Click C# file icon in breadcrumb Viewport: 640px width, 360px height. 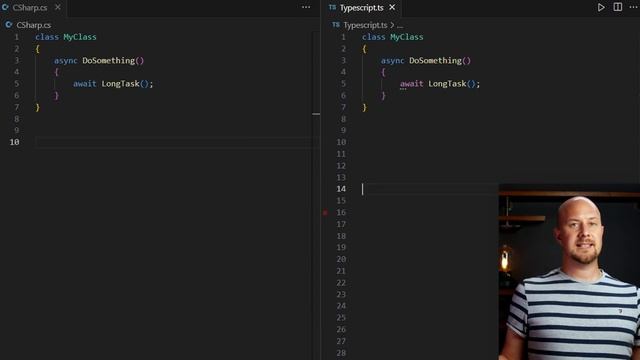9,25
